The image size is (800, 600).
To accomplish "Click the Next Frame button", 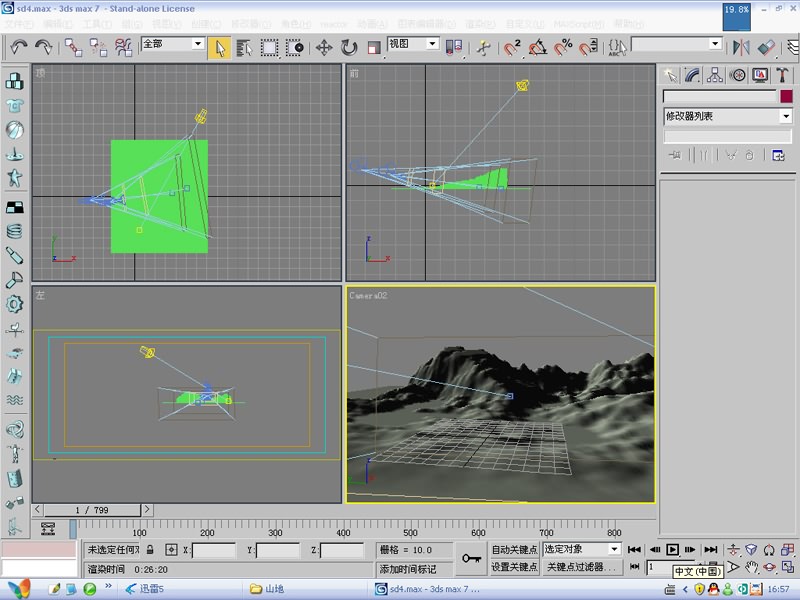I will click(690, 549).
